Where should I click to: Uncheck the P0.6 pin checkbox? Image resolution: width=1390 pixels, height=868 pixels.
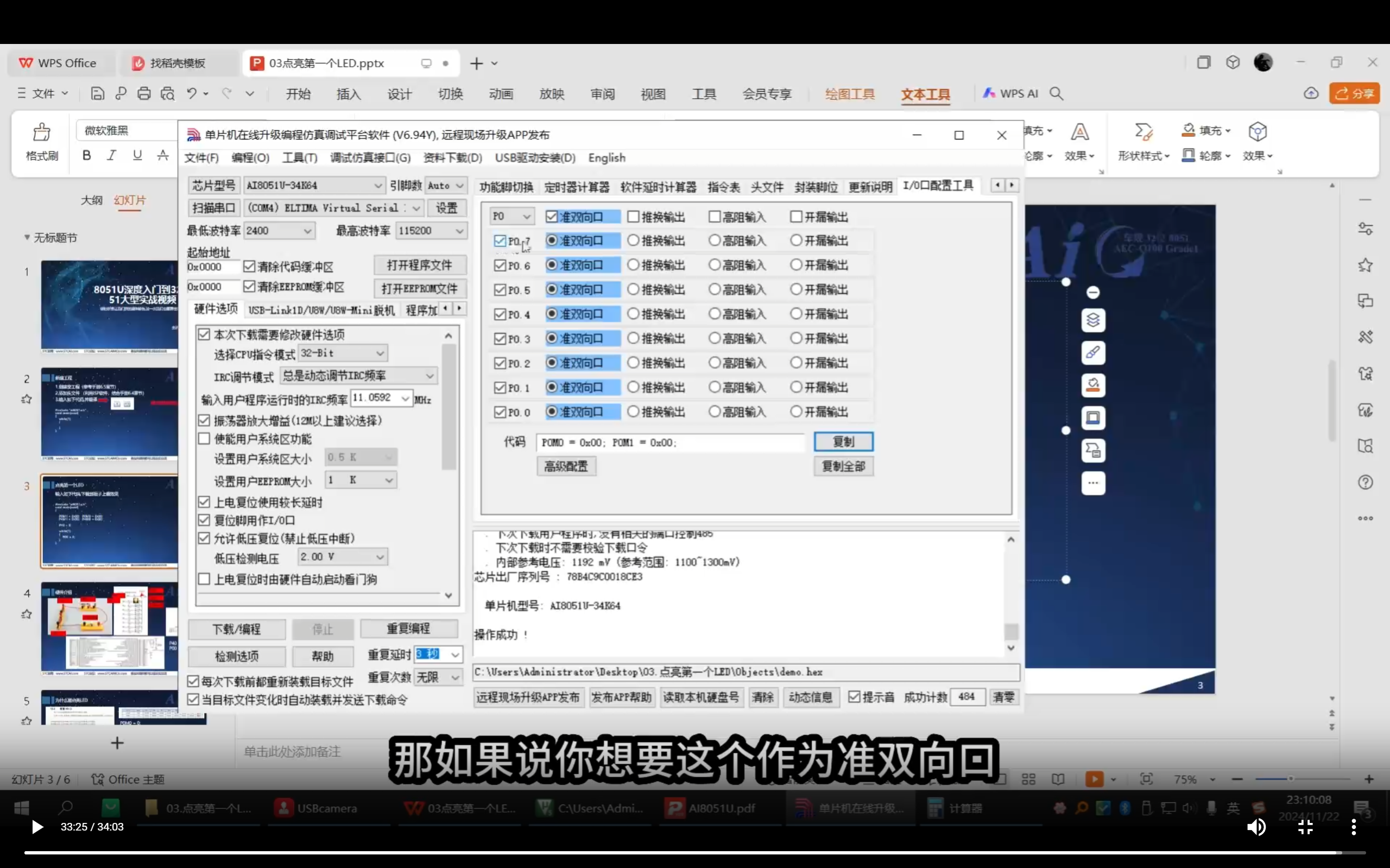tap(500, 265)
